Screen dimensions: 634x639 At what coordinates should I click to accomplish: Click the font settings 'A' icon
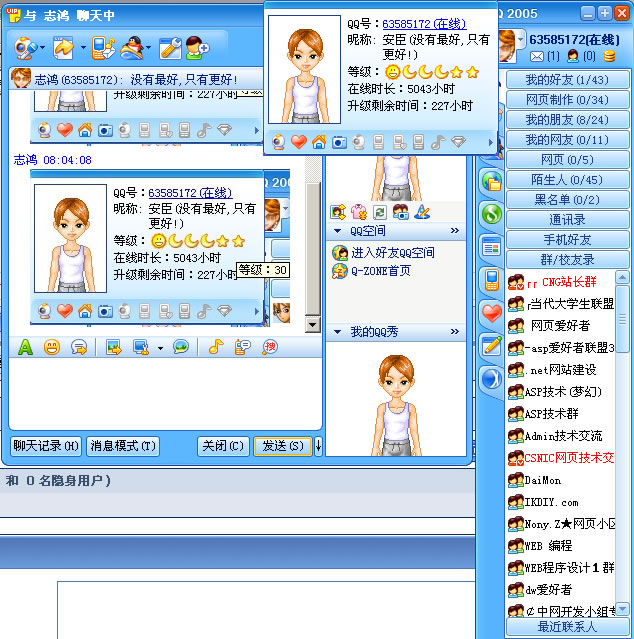click(x=25, y=347)
